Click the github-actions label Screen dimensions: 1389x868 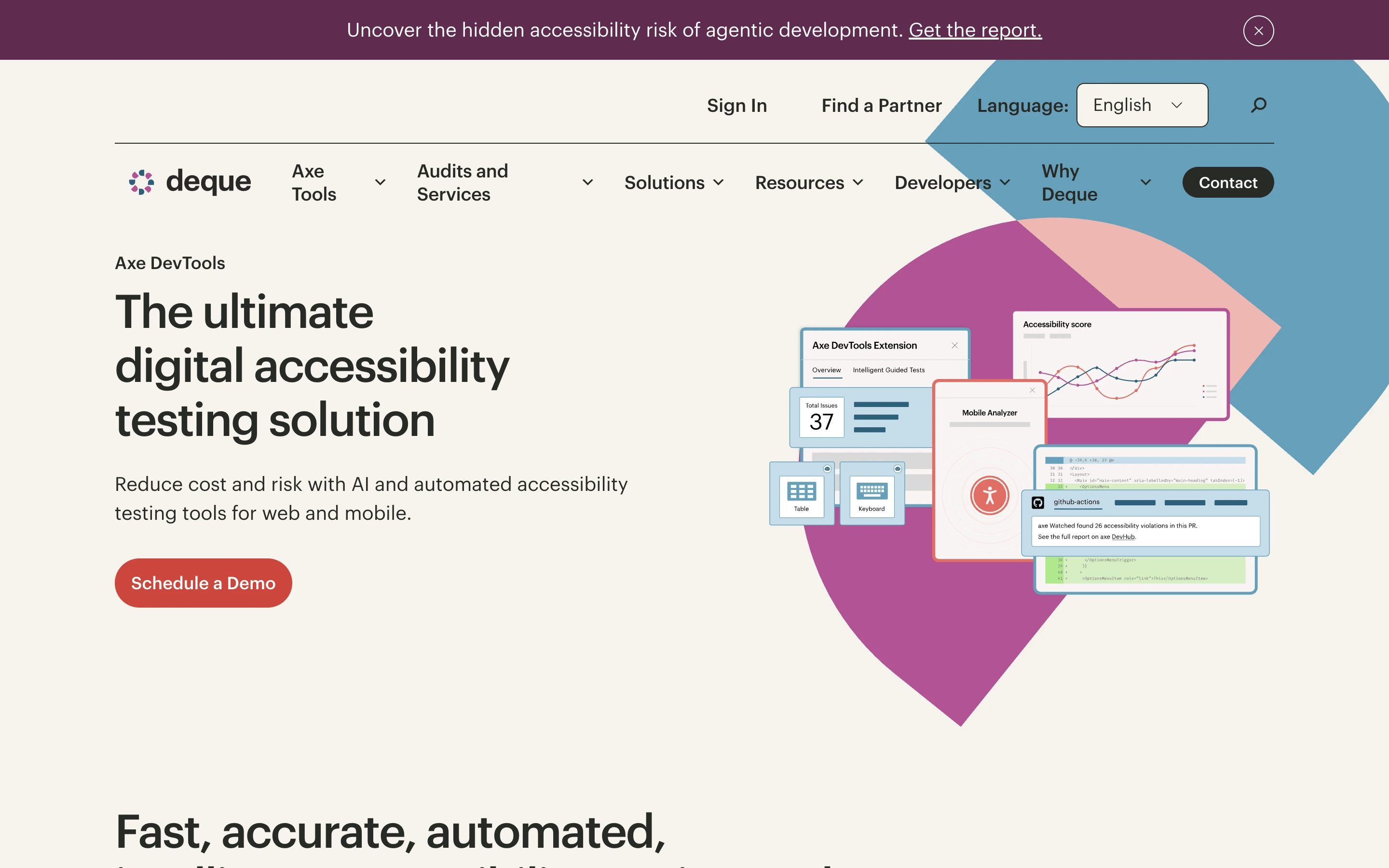pos(1076,502)
